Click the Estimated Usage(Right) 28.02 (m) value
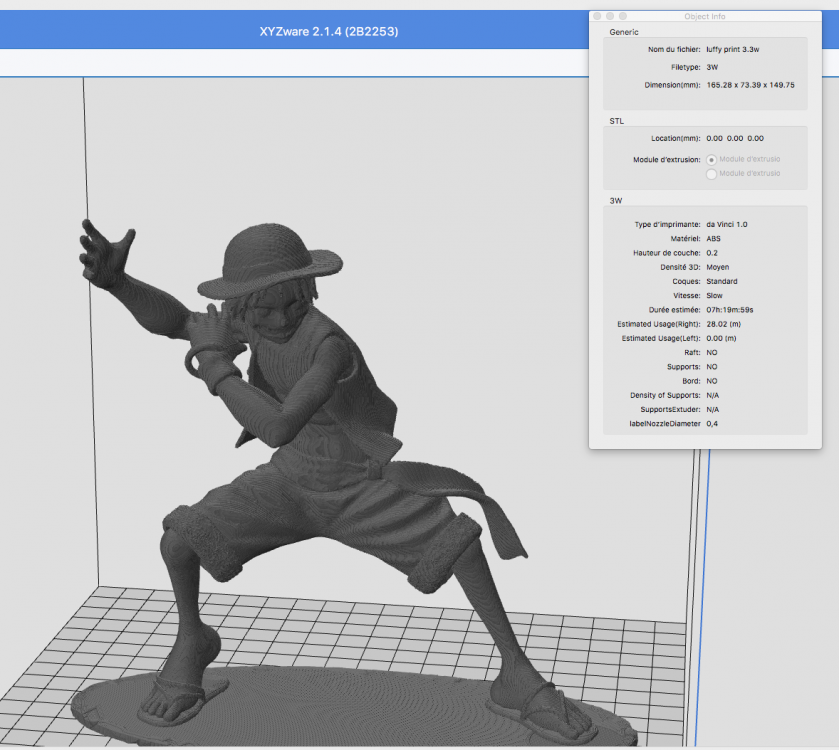839x750 pixels. click(723, 324)
